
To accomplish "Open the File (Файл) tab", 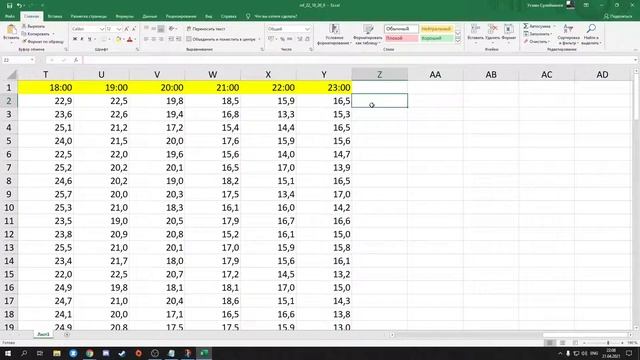I will click(x=10, y=16).
